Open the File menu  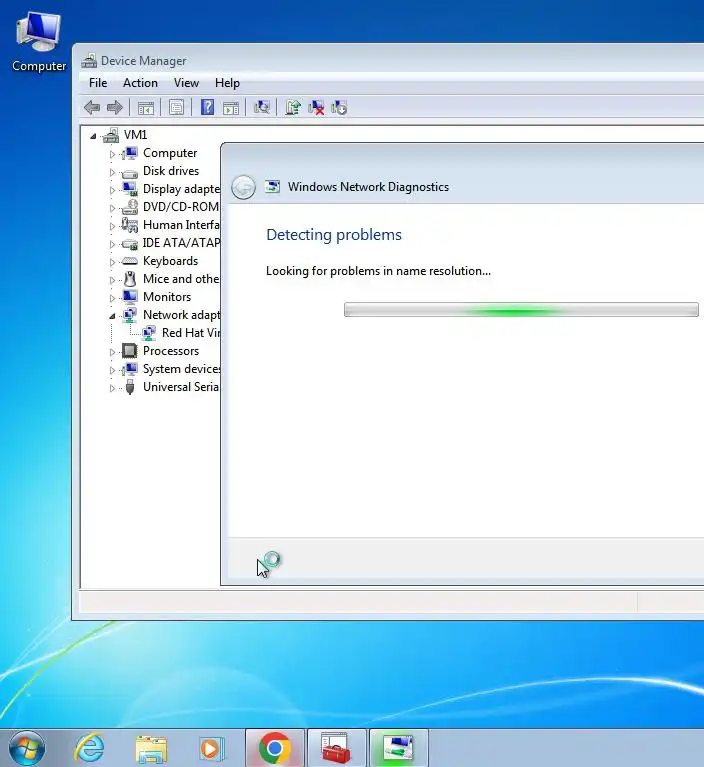[x=98, y=83]
